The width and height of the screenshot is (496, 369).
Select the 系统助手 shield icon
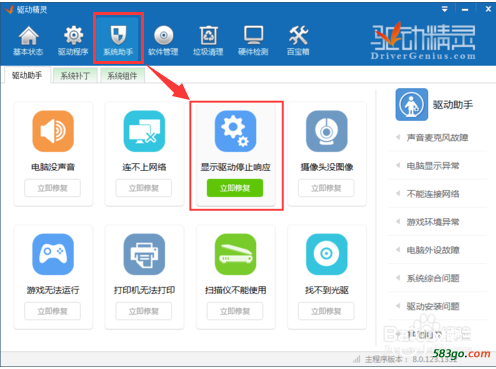pos(118,35)
